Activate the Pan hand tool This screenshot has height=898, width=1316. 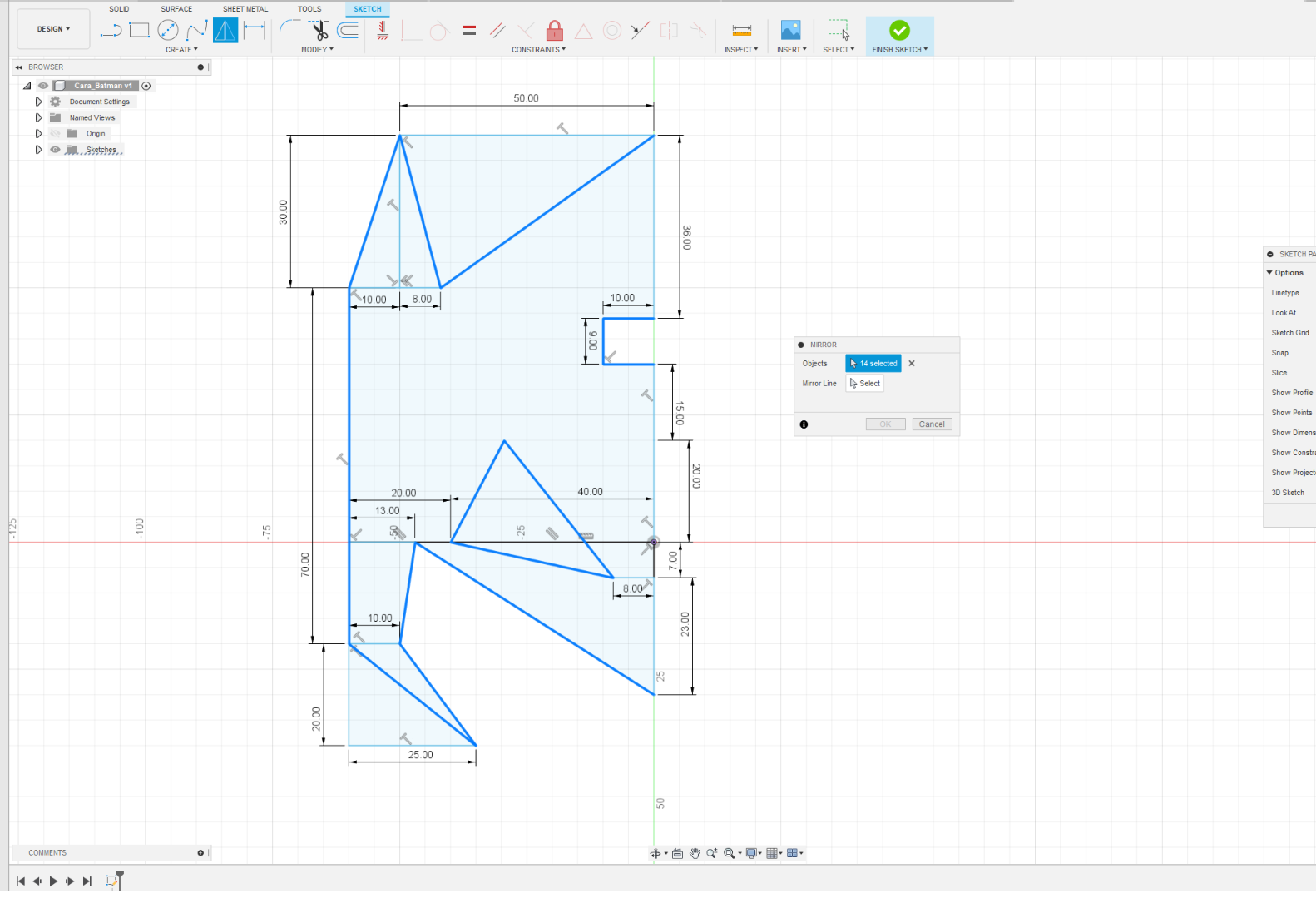(x=695, y=853)
